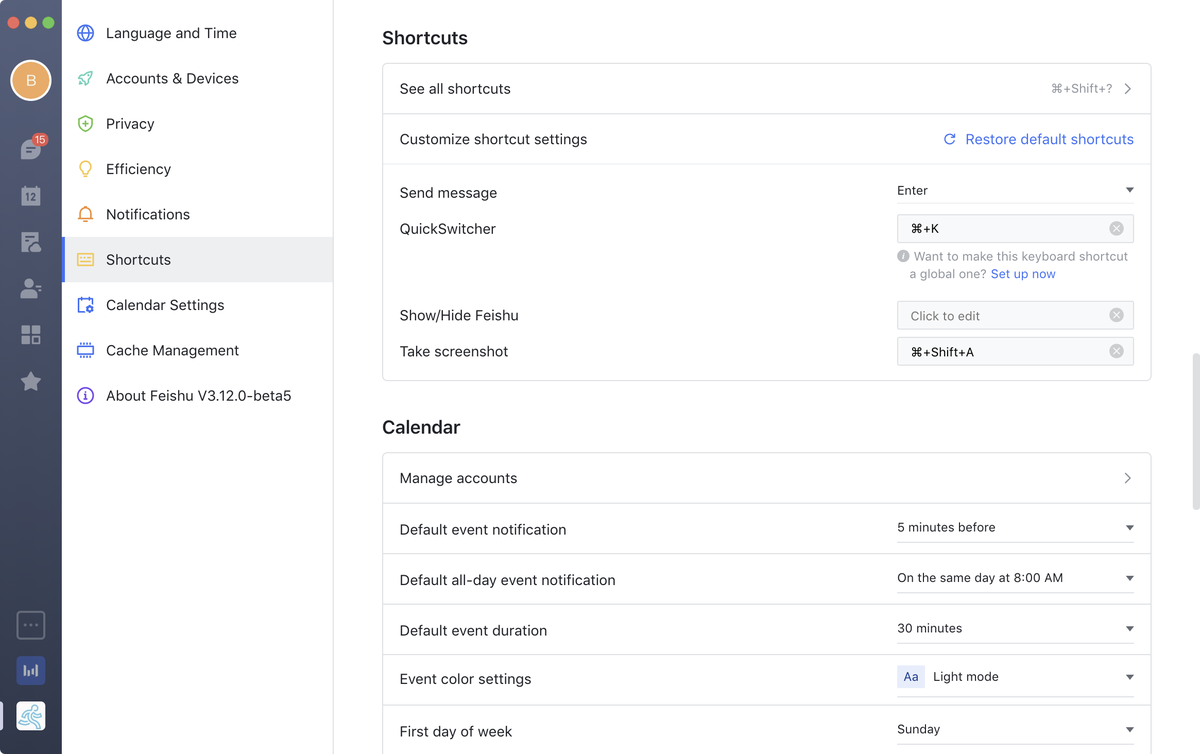This screenshot has width=1200, height=754.
Task: Click the restore arrow icon beside Restore default shortcuts
Action: 950,139
